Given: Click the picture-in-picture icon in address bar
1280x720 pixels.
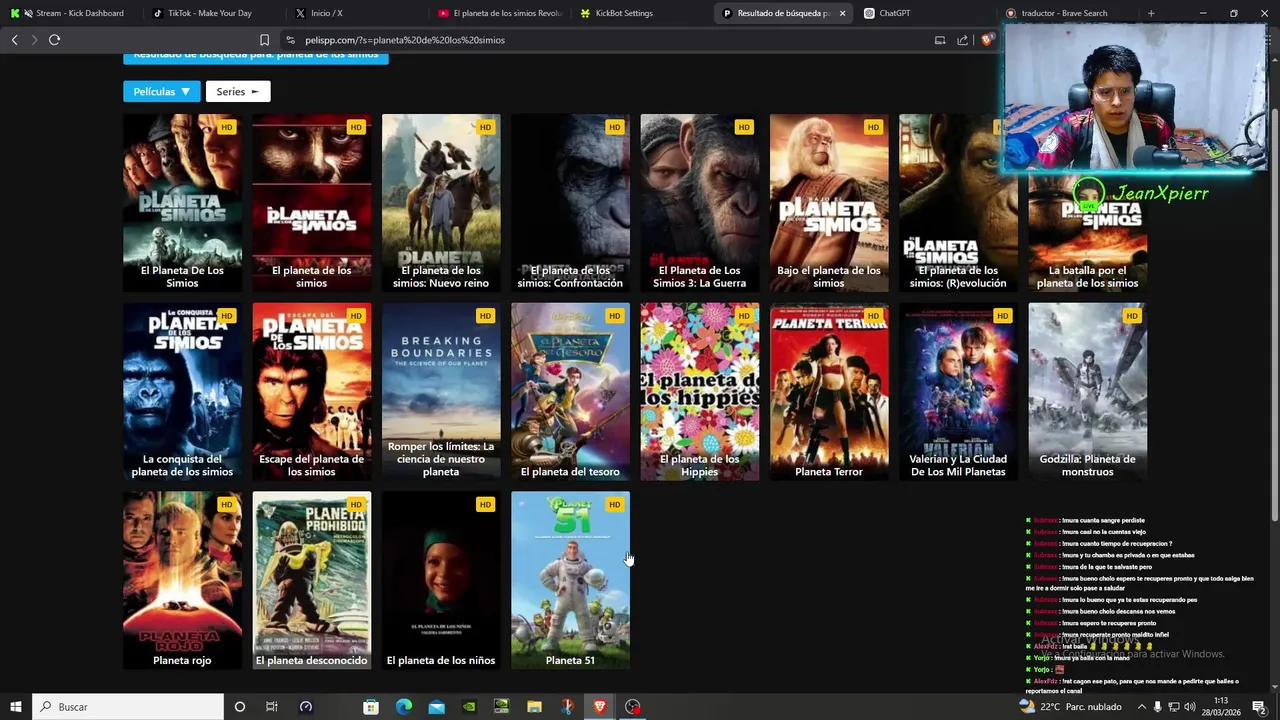Looking at the screenshot, I should pyautogui.click(x=940, y=40).
